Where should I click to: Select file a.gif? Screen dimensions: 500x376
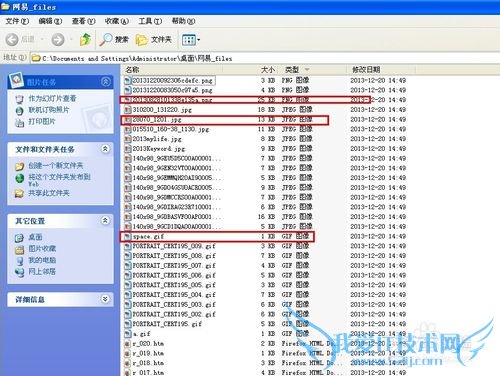tap(142, 333)
